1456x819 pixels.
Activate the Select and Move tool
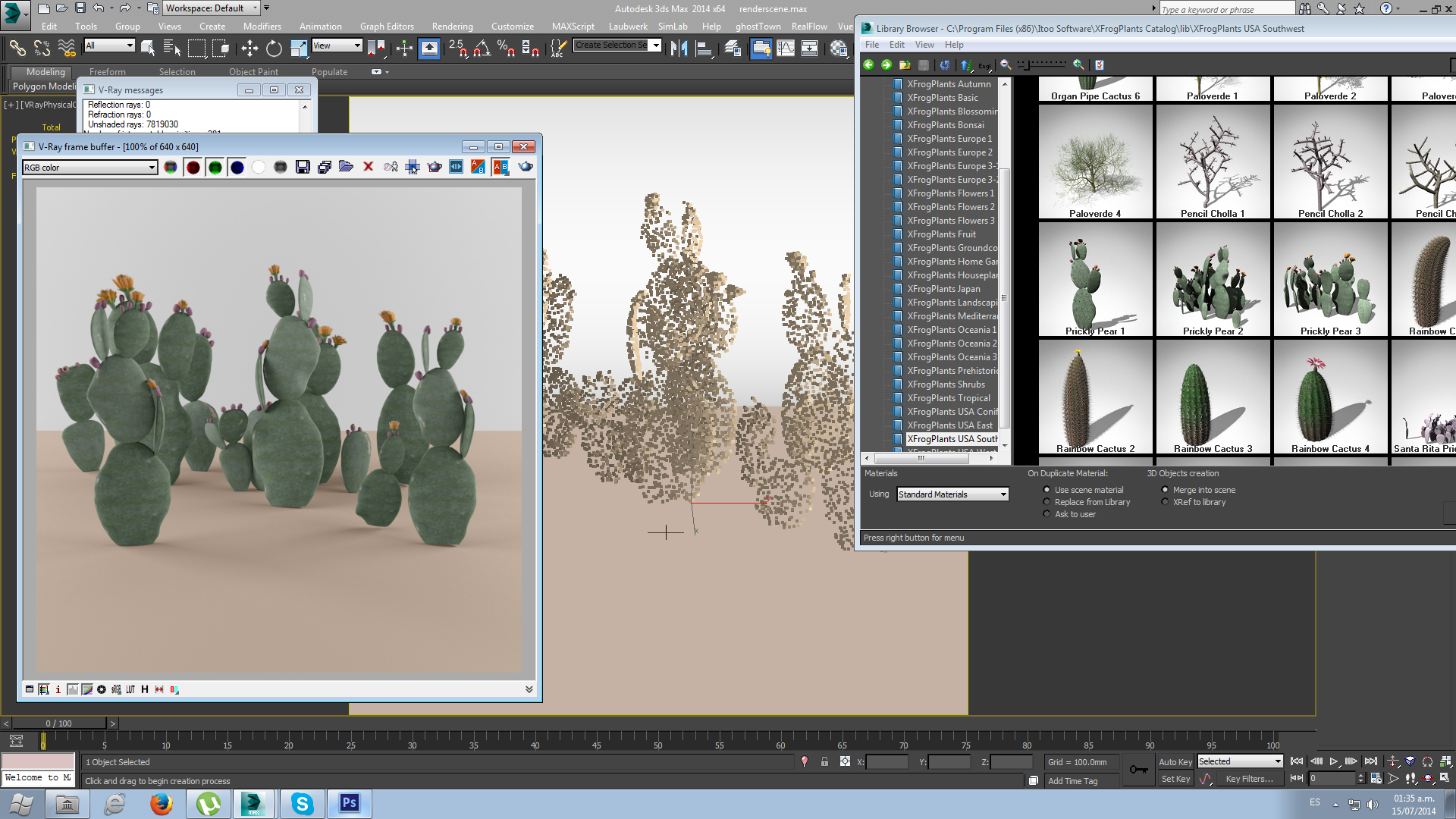[249, 49]
